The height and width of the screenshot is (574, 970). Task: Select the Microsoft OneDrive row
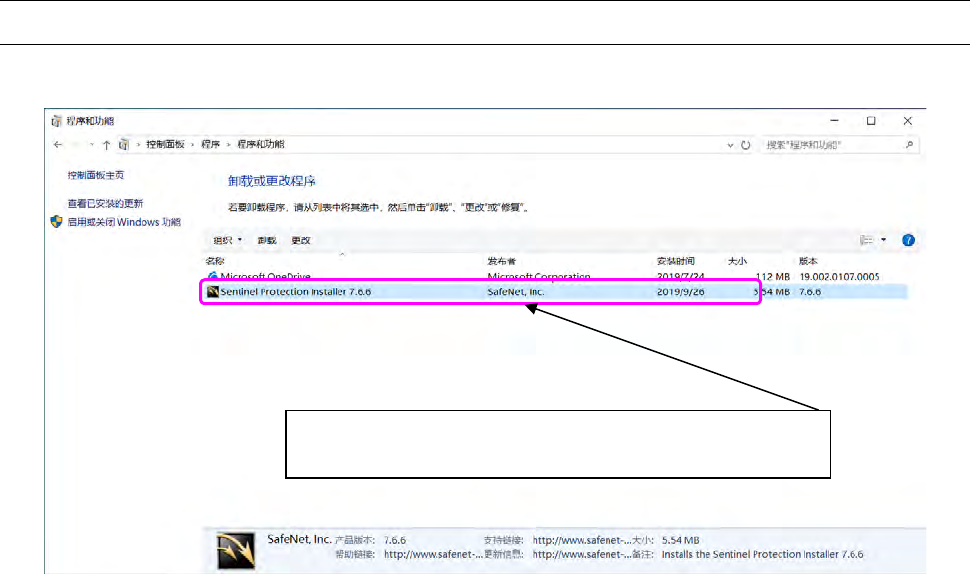click(555, 276)
